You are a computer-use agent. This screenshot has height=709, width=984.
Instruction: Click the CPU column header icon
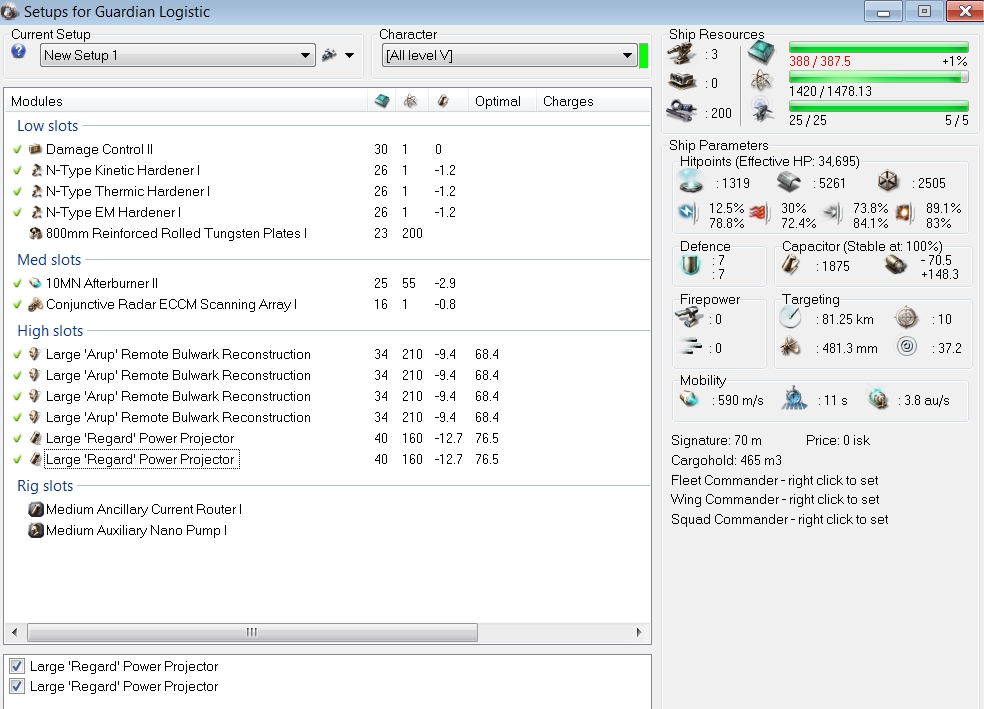click(382, 101)
